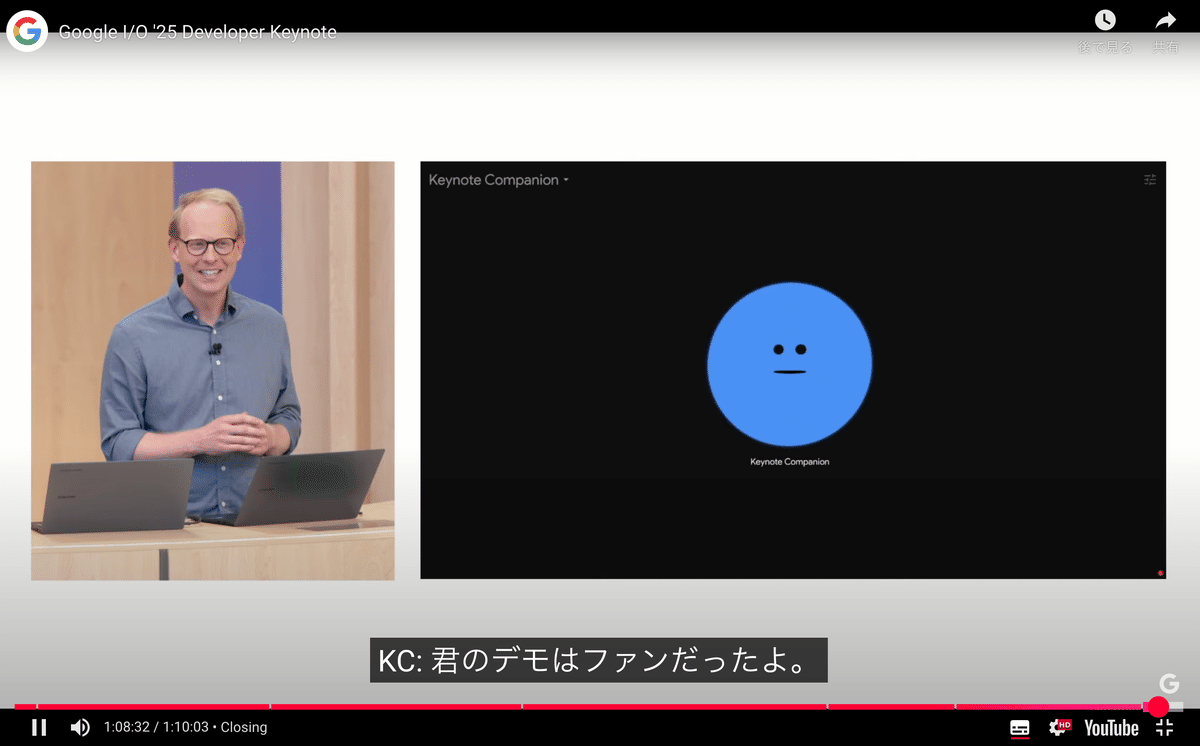Mute the video with the speaker icon

coord(81,727)
